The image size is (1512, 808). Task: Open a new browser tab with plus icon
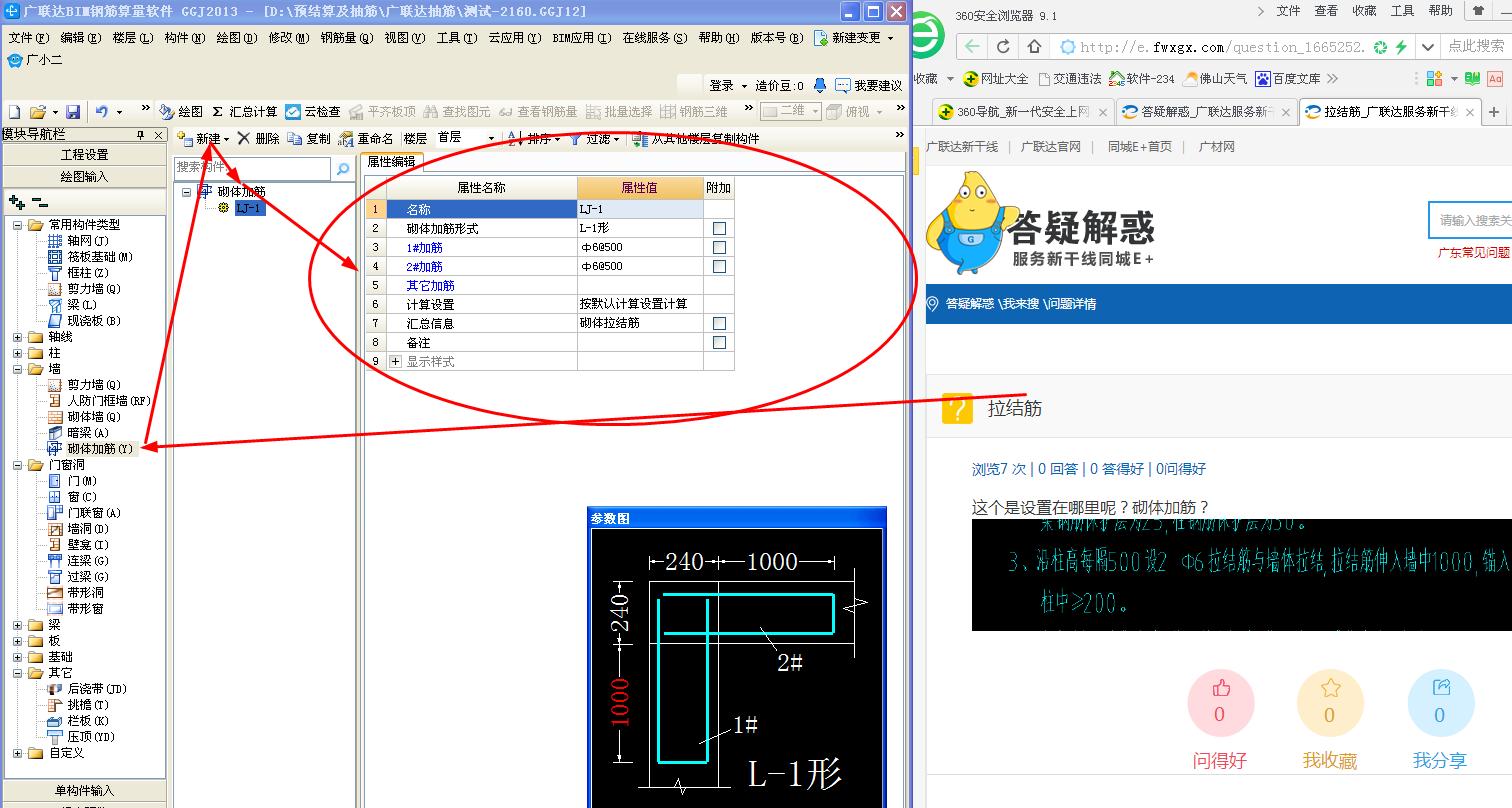tap(1494, 112)
